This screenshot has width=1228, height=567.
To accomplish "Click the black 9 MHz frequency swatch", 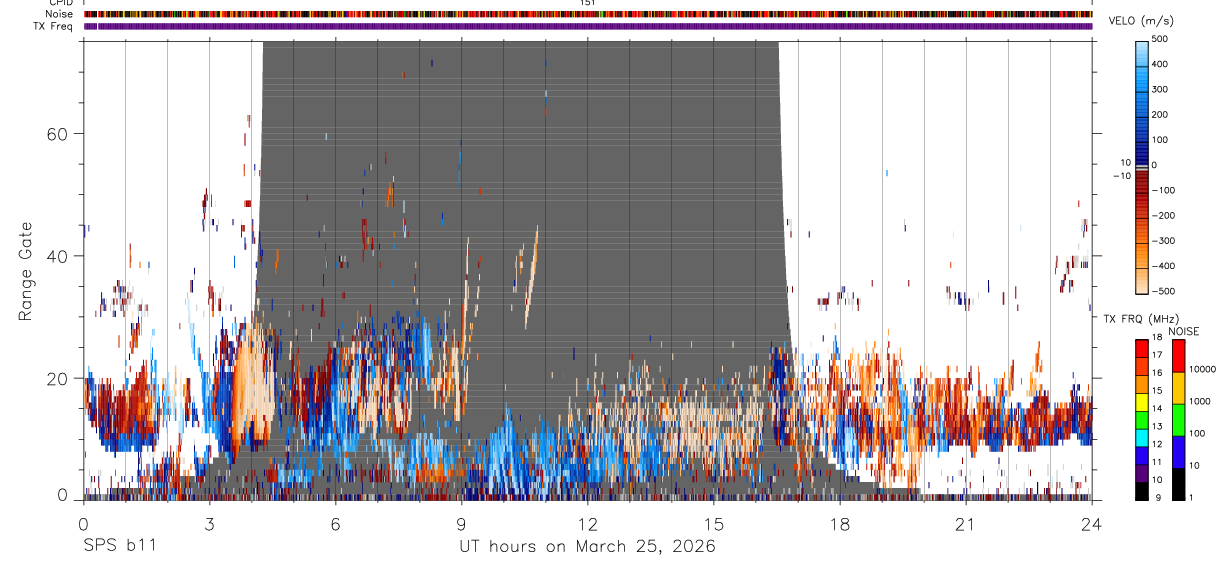I will click(x=1141, y=490).
